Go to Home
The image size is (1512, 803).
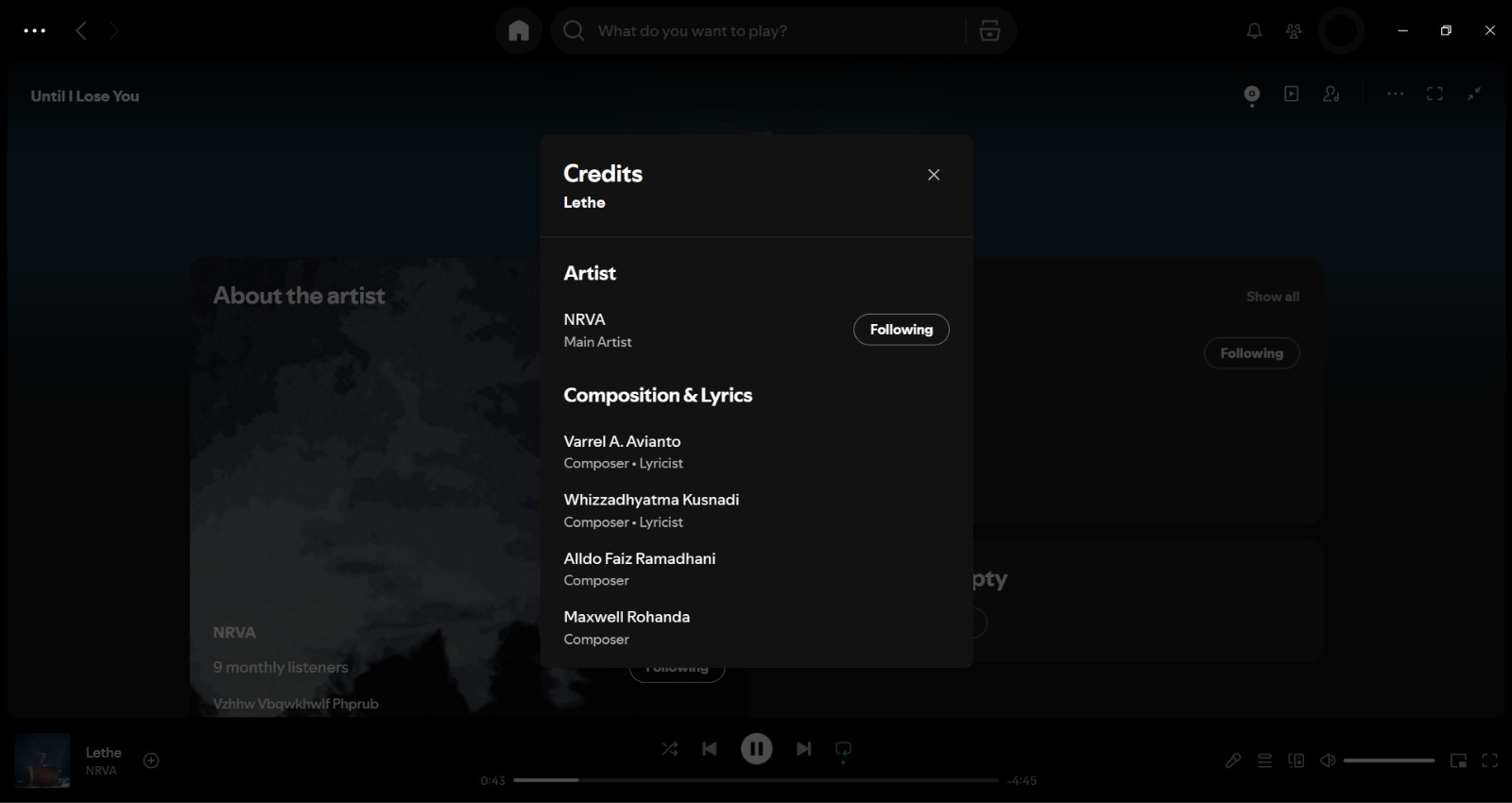(519, 31)
